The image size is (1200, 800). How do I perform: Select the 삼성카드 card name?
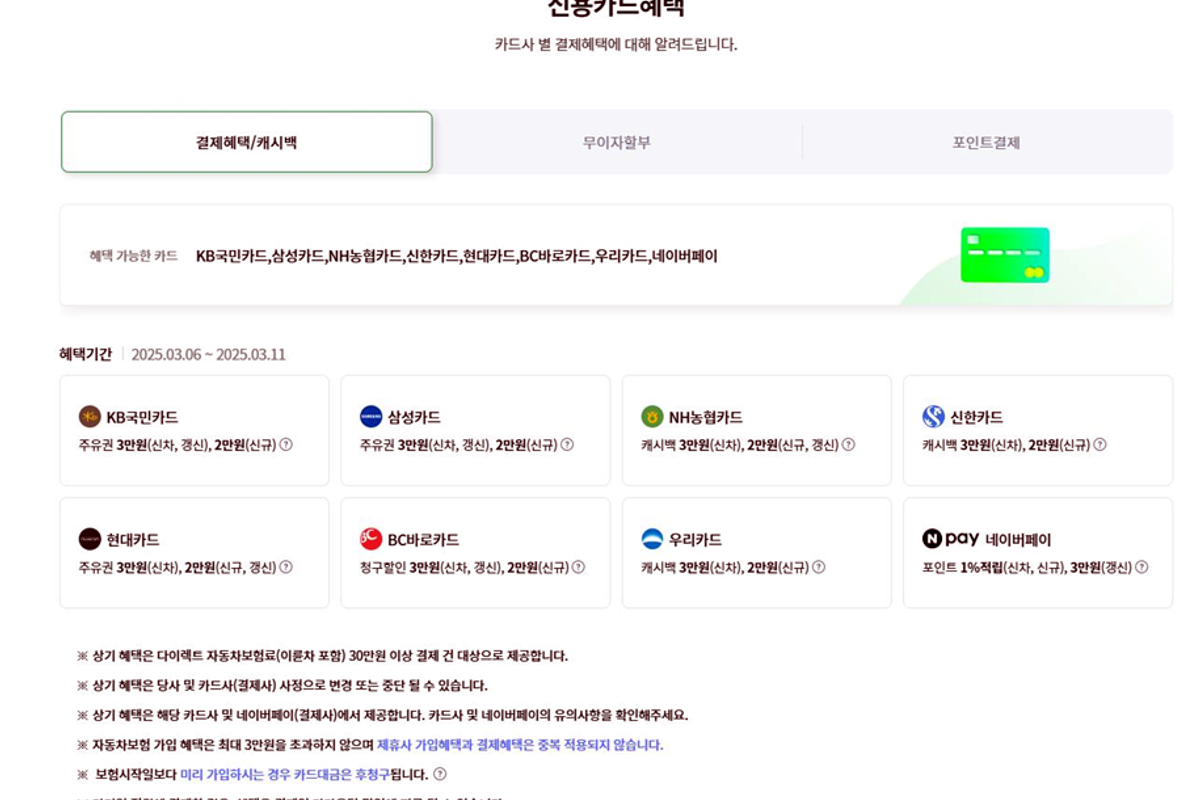click(x=414, y=417)
